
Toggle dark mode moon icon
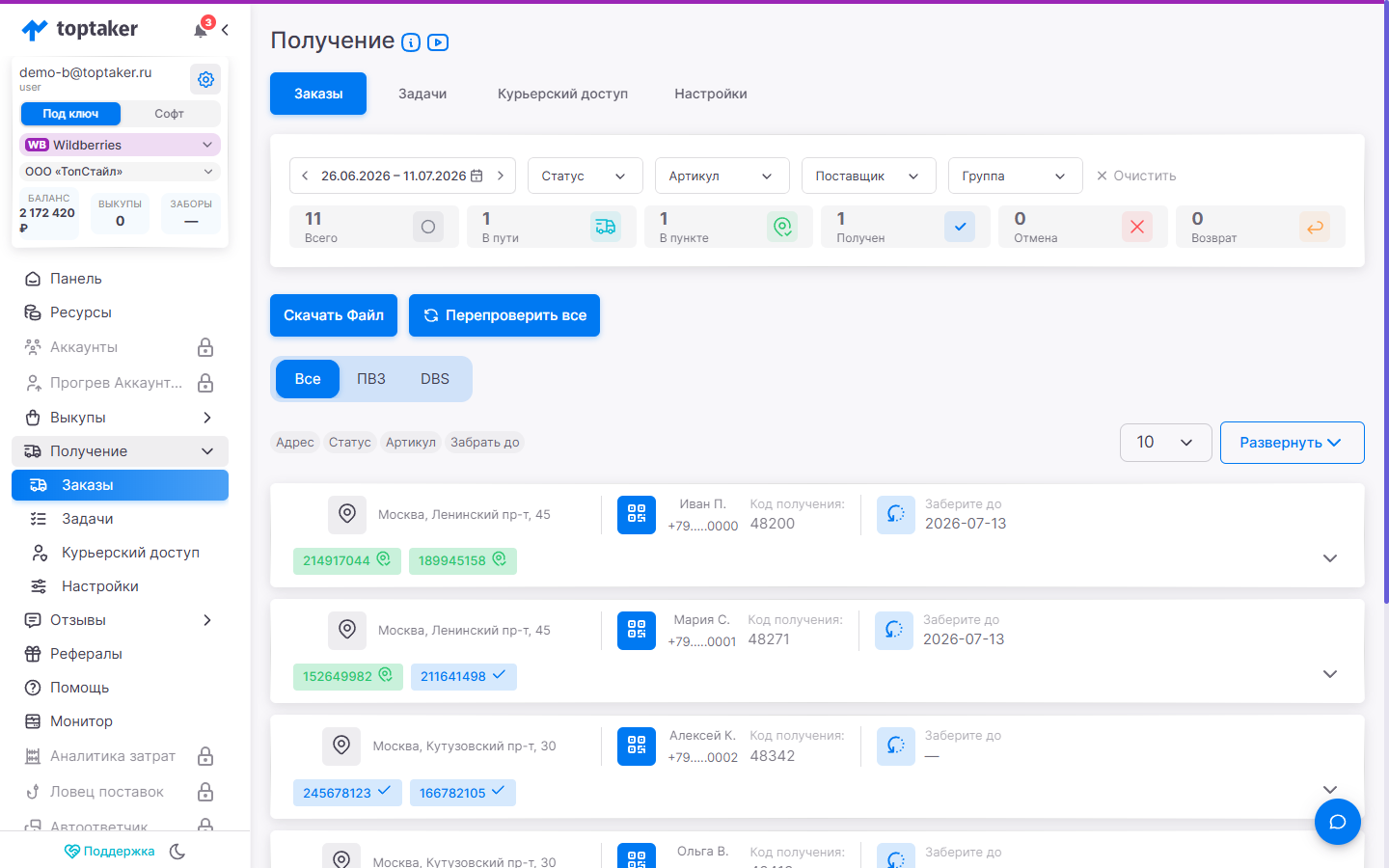pos(177,852)
